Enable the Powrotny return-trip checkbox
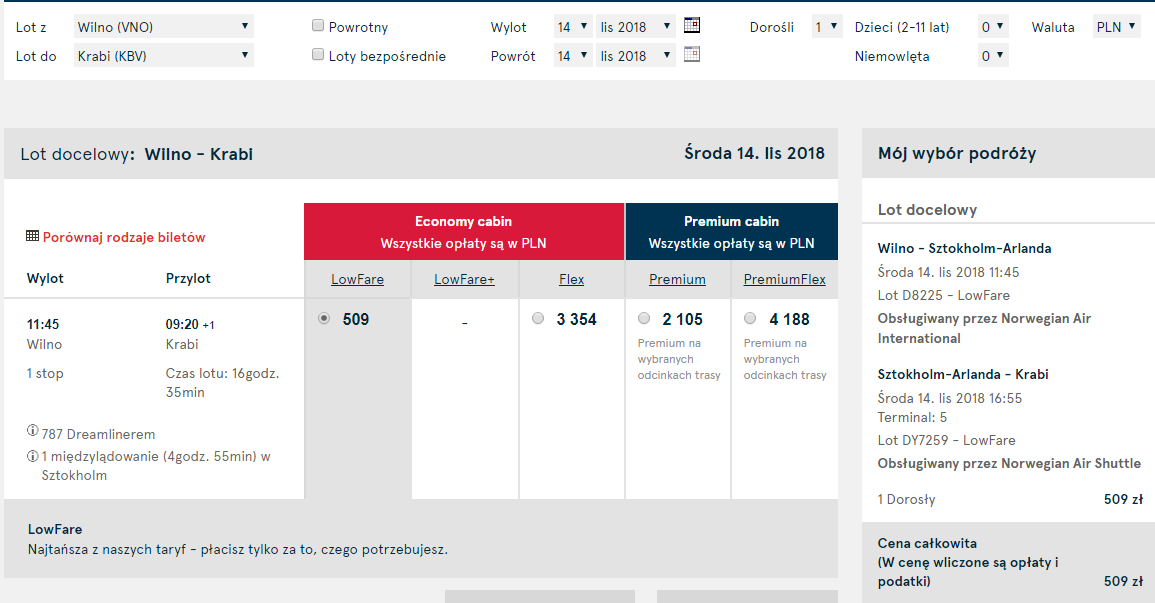Viewport: 1155px width, 603px height. click(x=318, y=26)
